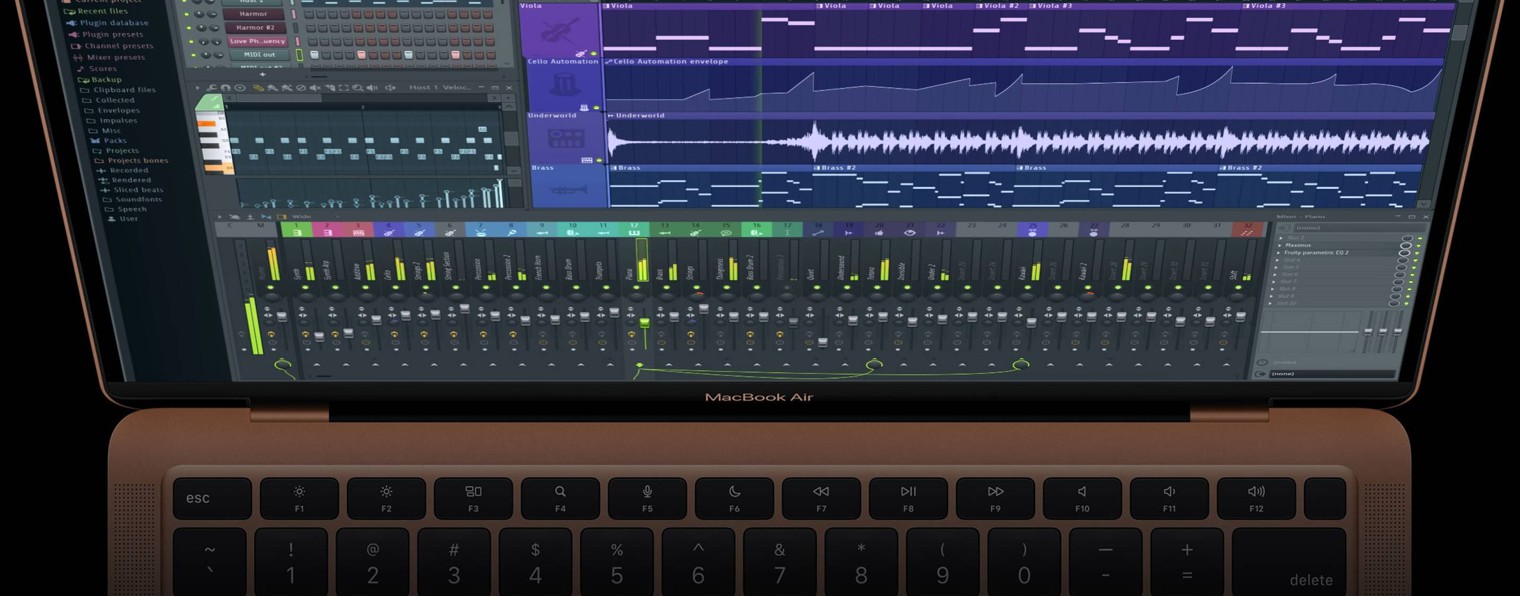Image resolution: width=1520 pixels, height=596 pixels.
Task: Click the green Piano mixer track fader
Action: pos(644,323)
